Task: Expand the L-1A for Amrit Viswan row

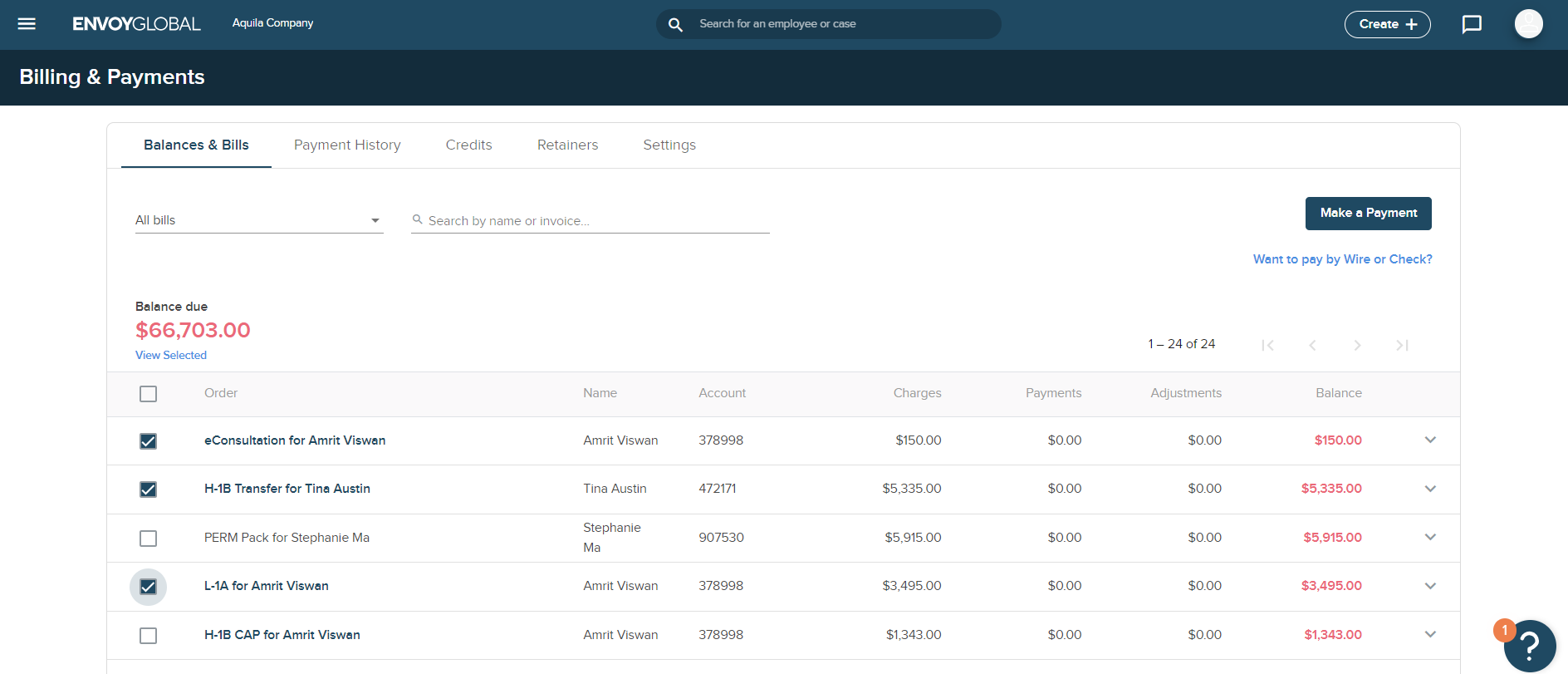Action: (x=1430, y=586)
